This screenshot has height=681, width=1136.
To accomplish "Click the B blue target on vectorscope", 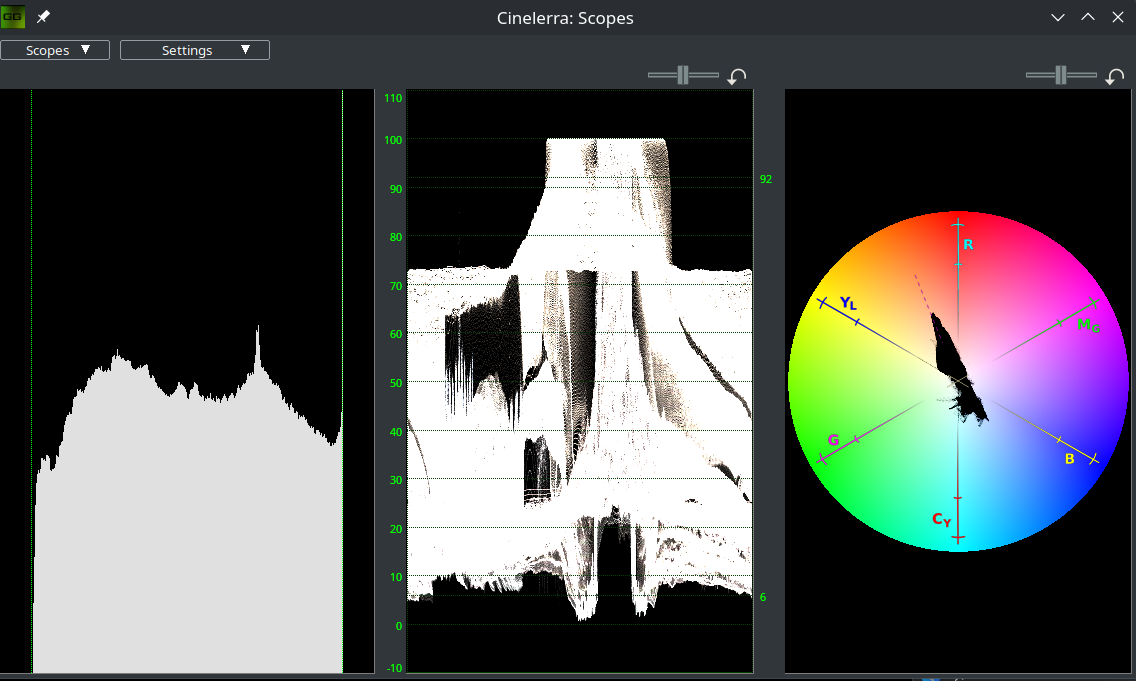I will pos(1069,459).
